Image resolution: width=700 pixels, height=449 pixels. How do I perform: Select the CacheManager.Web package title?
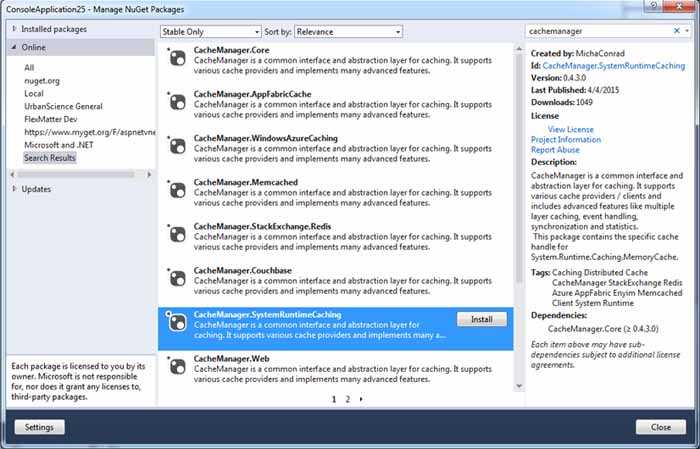[231, 359]
